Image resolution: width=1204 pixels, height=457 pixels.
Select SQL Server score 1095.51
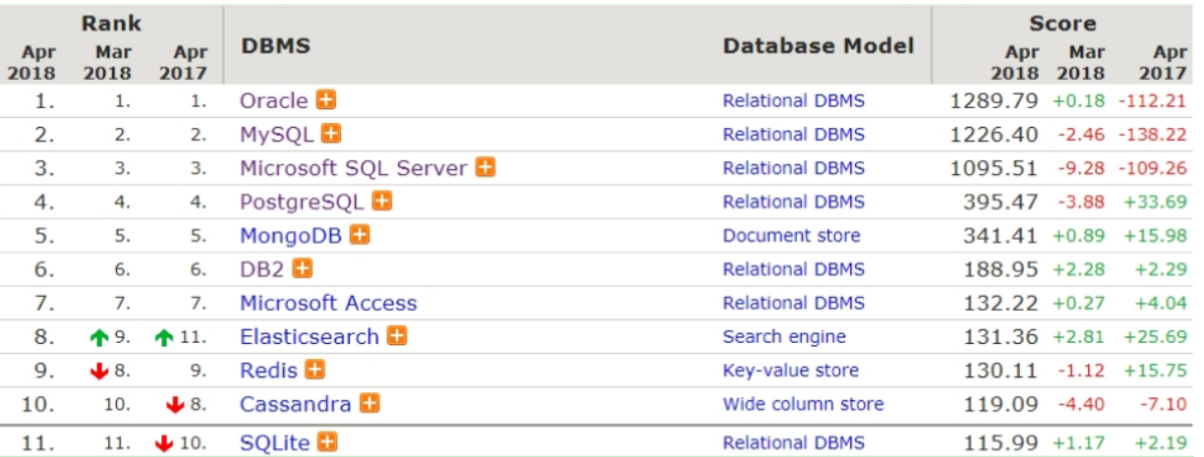tap(994, 168)
